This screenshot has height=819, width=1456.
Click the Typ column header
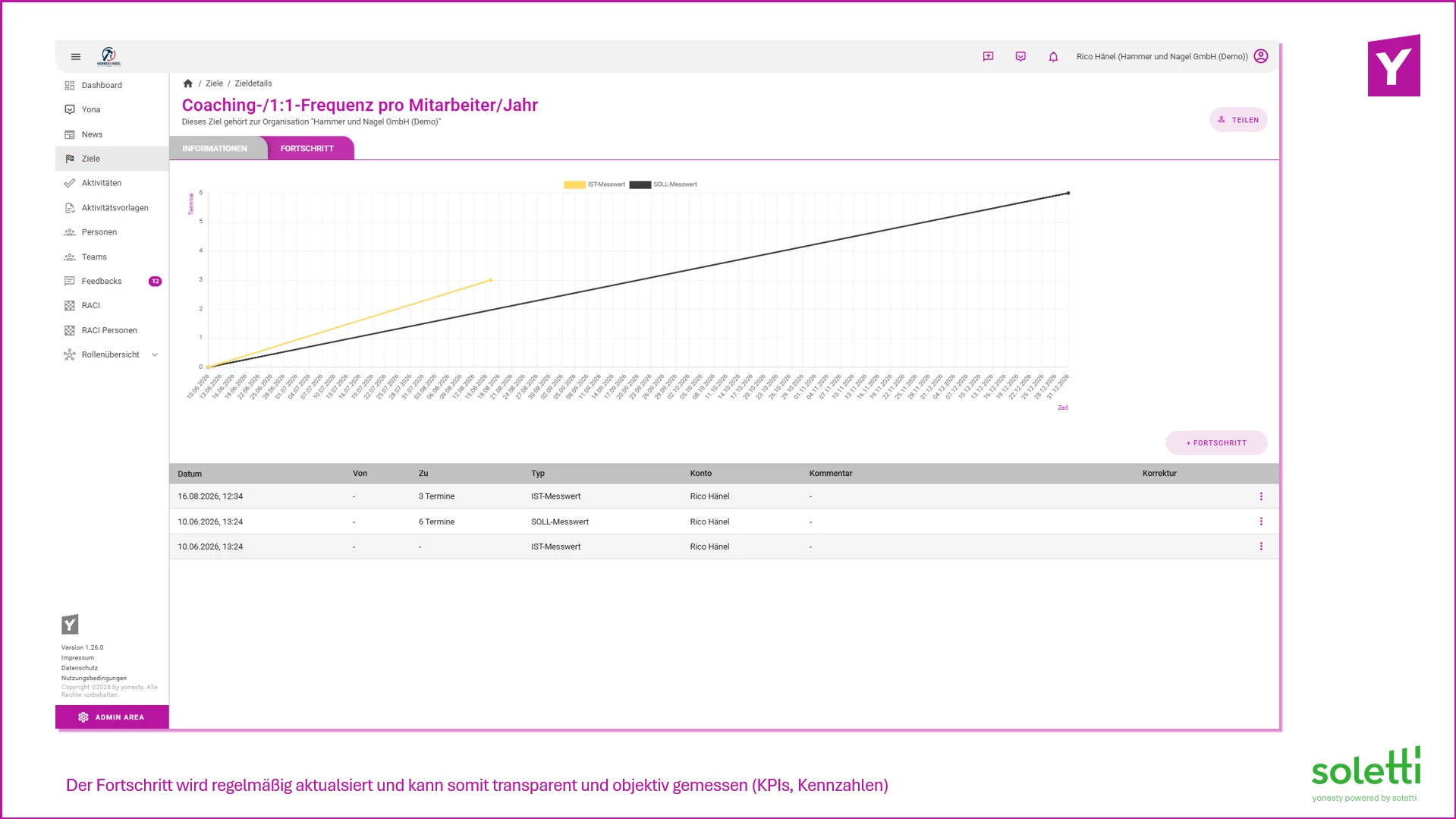coord(538,474)
